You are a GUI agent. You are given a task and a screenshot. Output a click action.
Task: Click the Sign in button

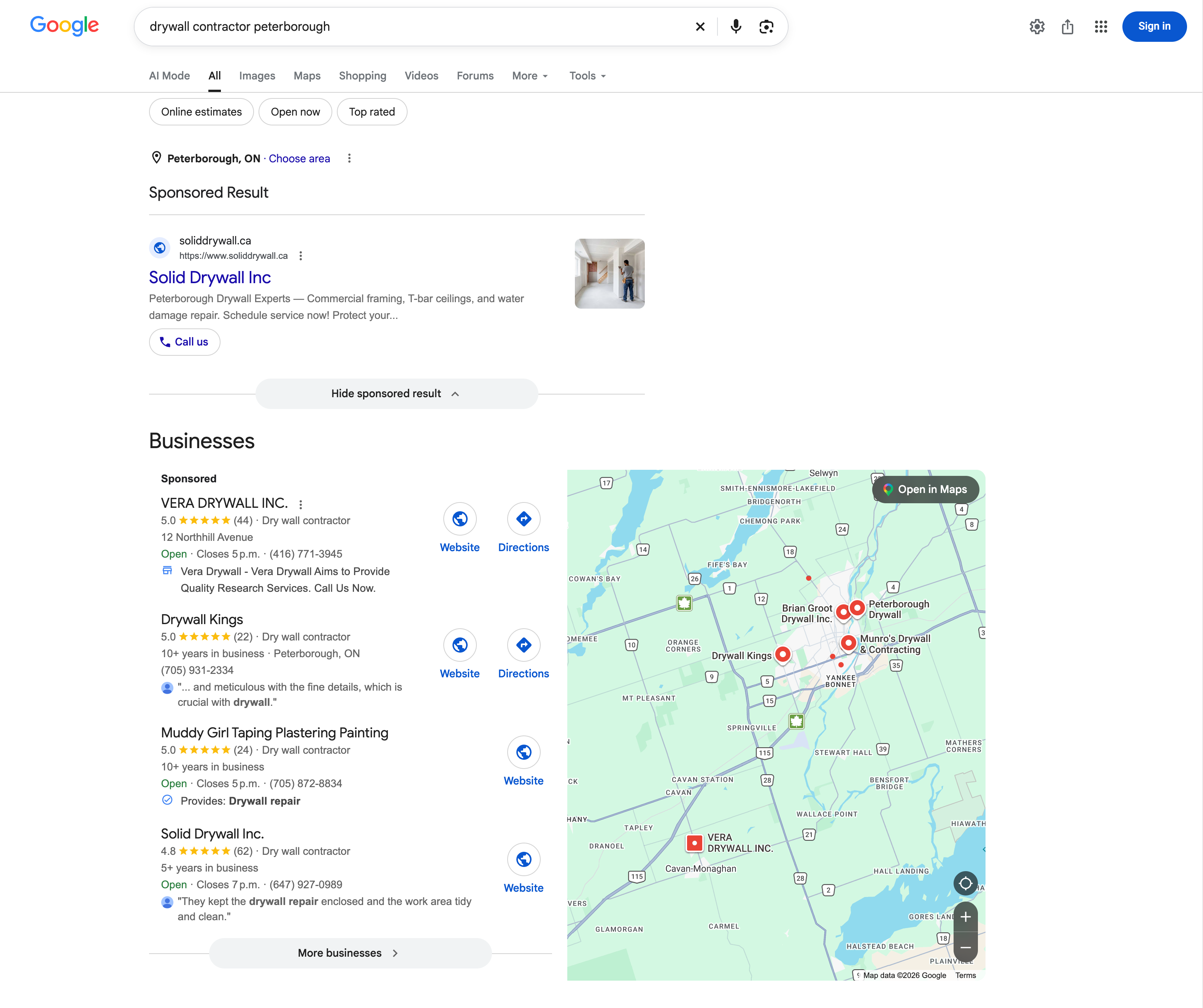1154,26
